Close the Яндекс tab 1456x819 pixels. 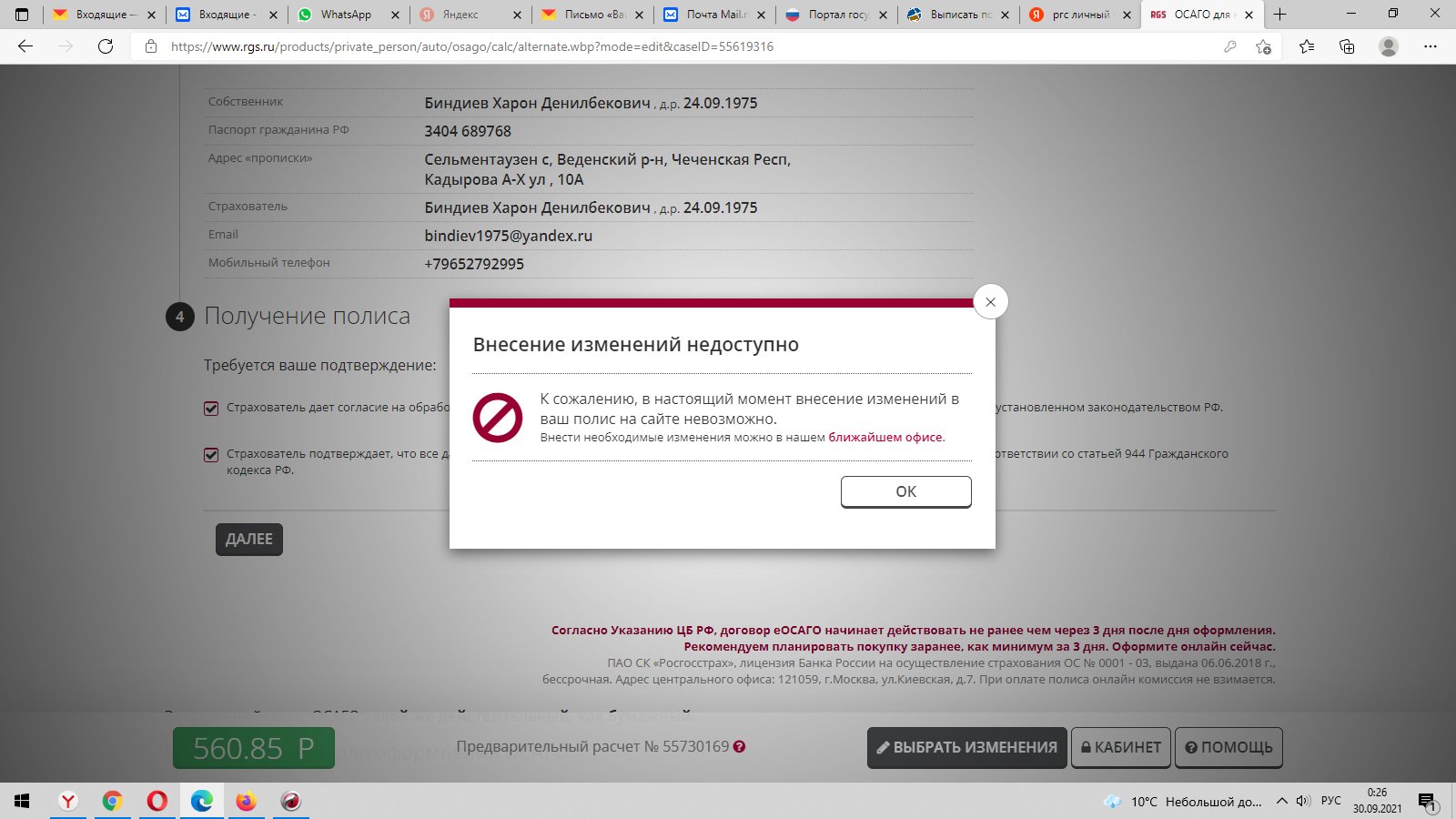[x=517, y=15]
